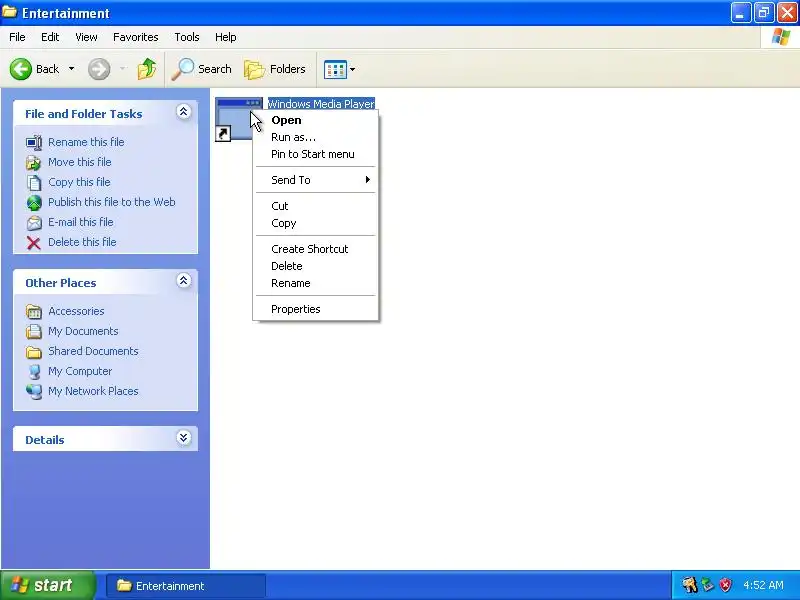The height and width of the screenshot is (600, 800).
Task: Choose Cut in the context menu
Action: tap(316, 206)
